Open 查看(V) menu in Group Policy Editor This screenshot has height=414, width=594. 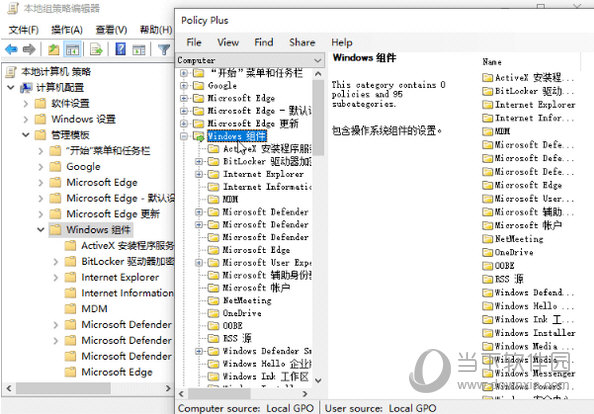[x=111, y=30]
